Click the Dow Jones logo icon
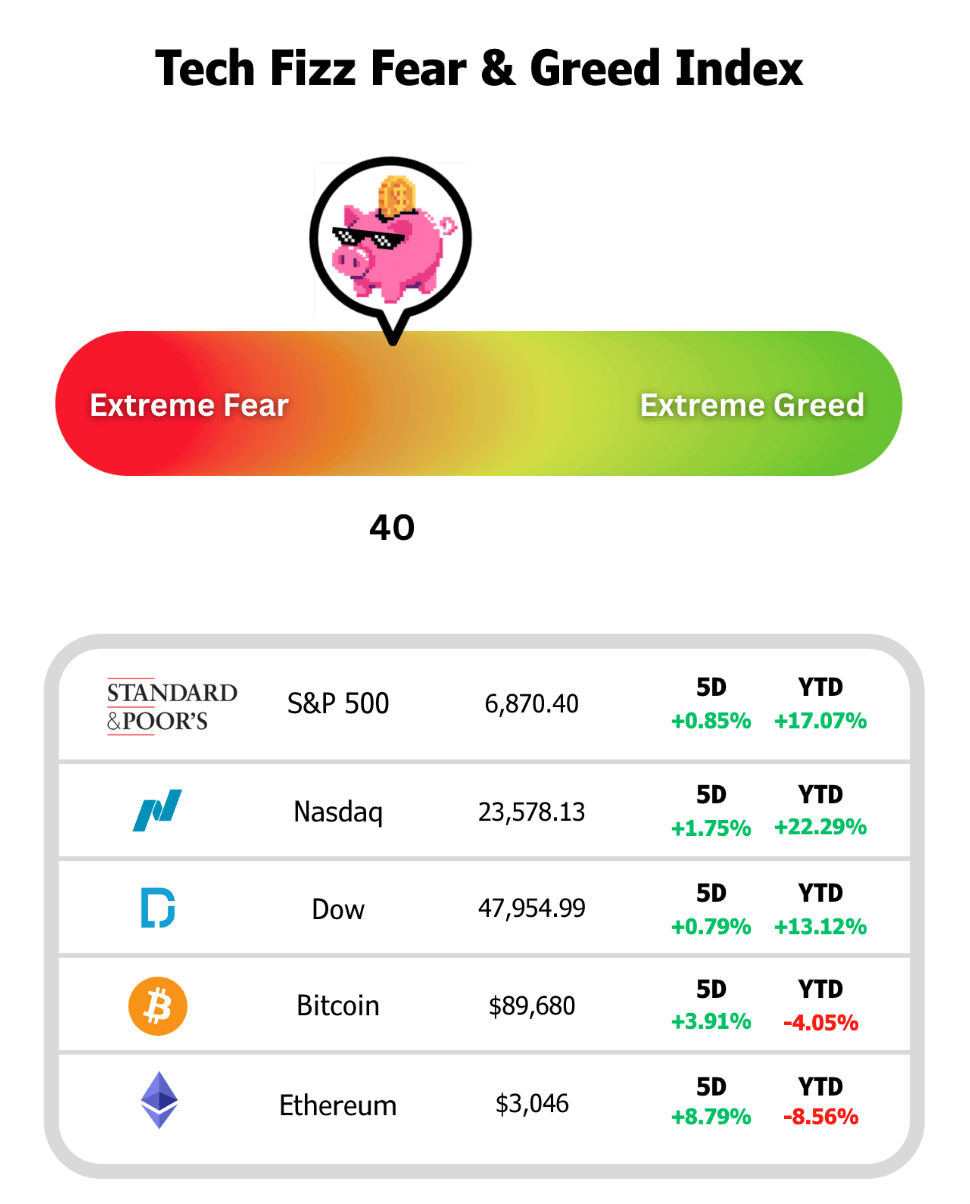Viewport: 970px width, 1204px height. click(158, 908)
